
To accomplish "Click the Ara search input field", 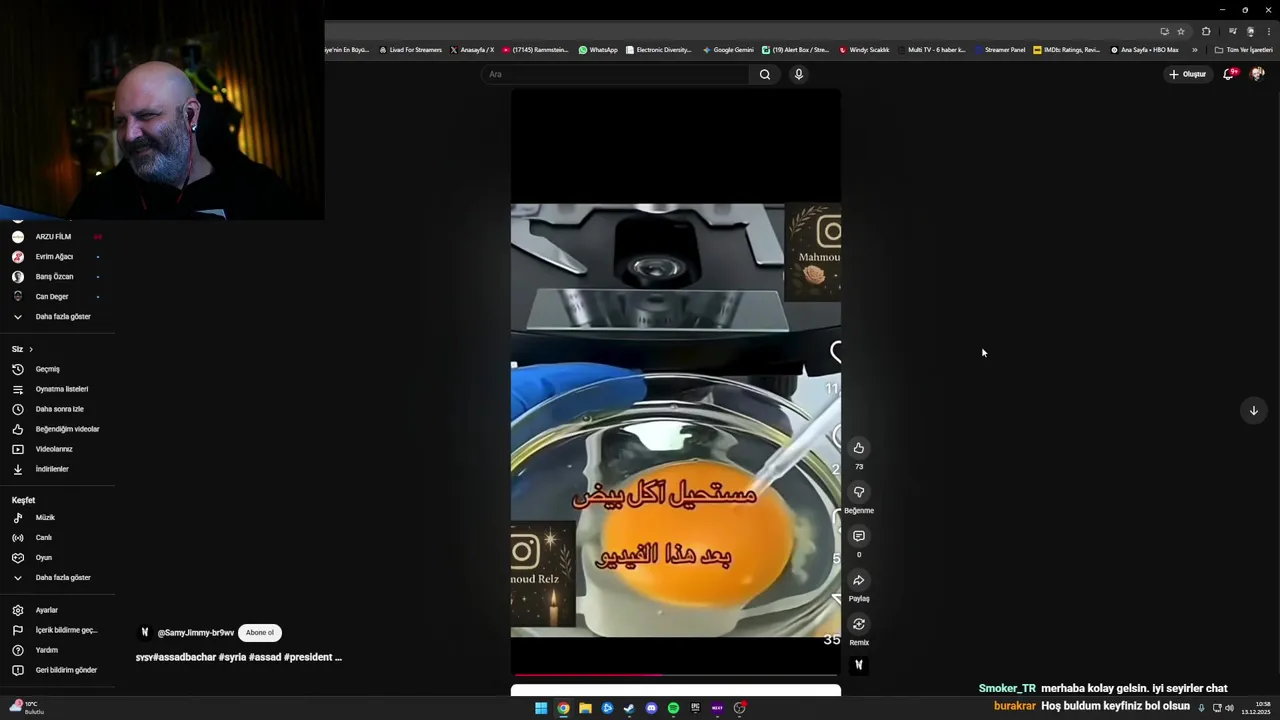I will pyautogui.click(x=615, y=74).
